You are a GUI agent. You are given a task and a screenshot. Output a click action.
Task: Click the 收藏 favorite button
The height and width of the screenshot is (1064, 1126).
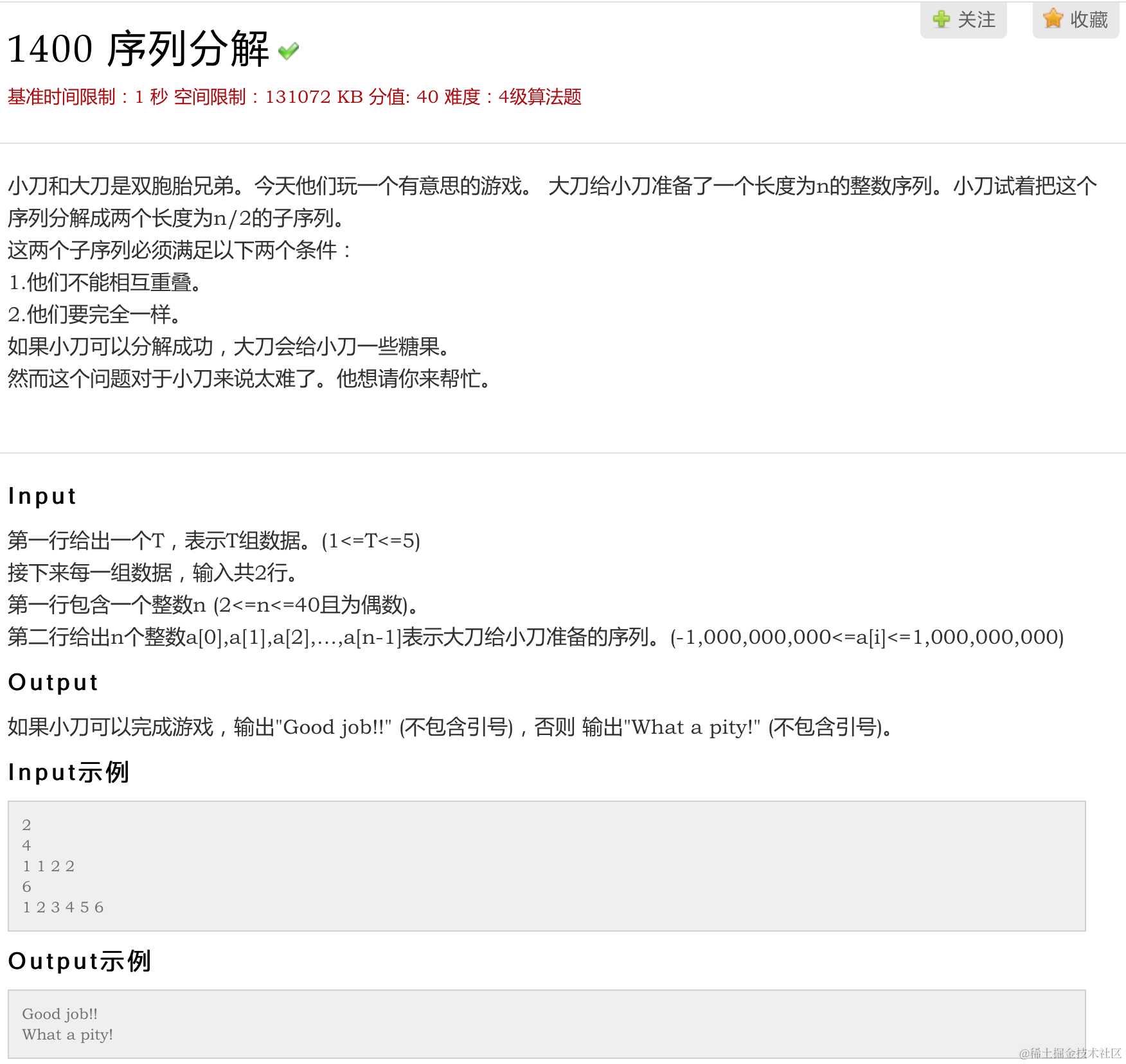click(1076, 19)
